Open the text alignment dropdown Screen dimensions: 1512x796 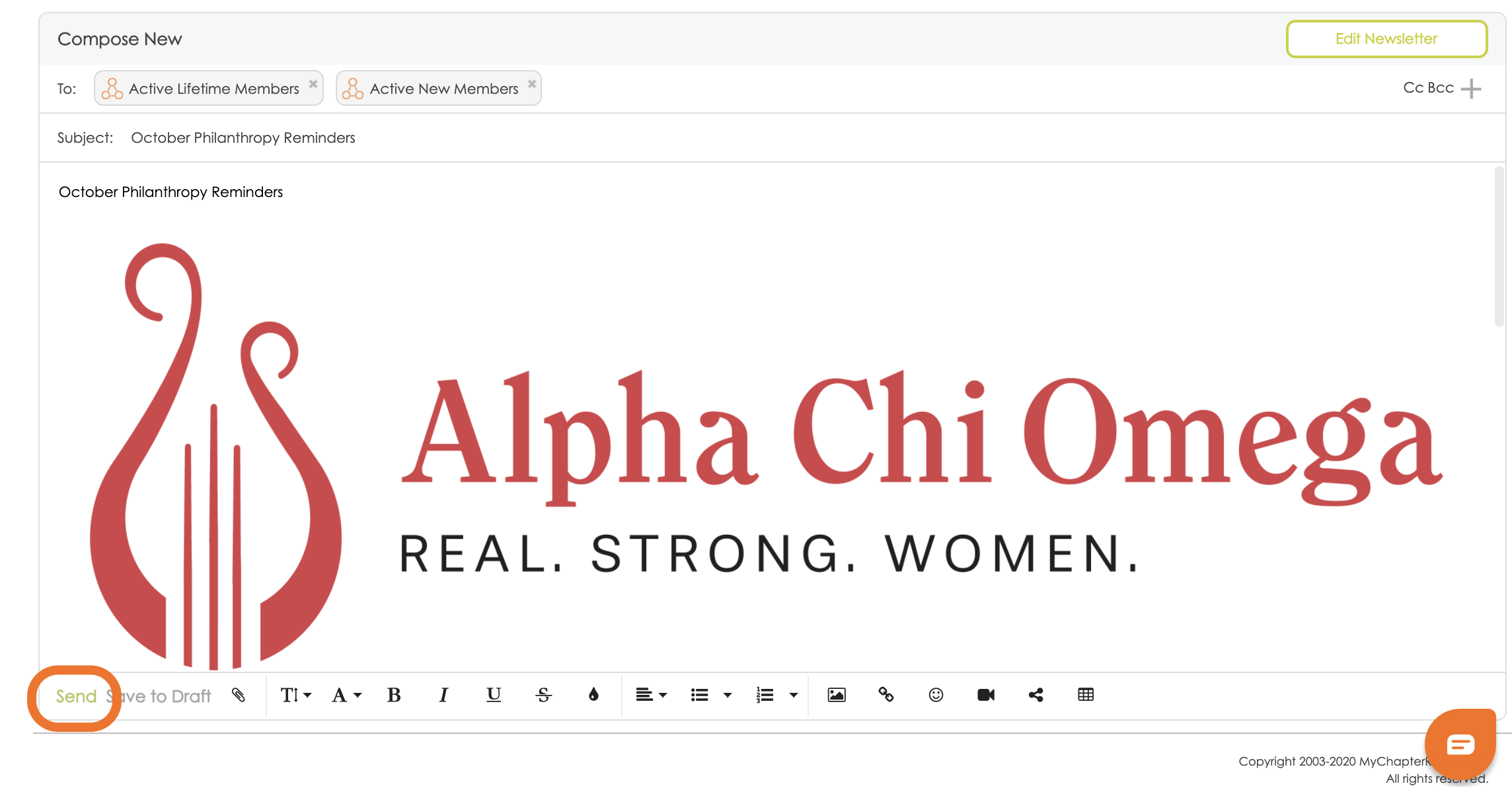point(651,695)
